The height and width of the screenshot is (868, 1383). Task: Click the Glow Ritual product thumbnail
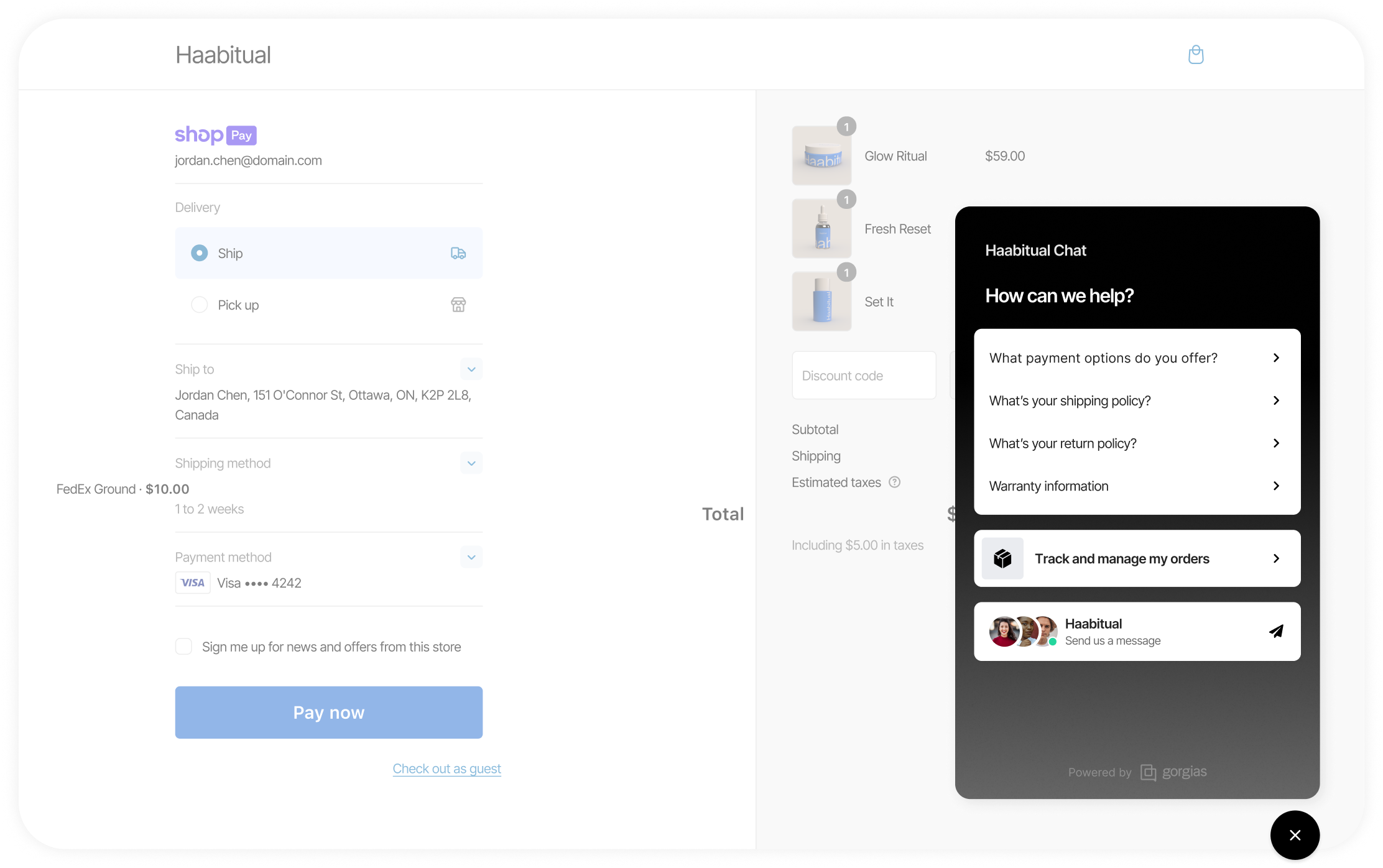pos(821,156)
